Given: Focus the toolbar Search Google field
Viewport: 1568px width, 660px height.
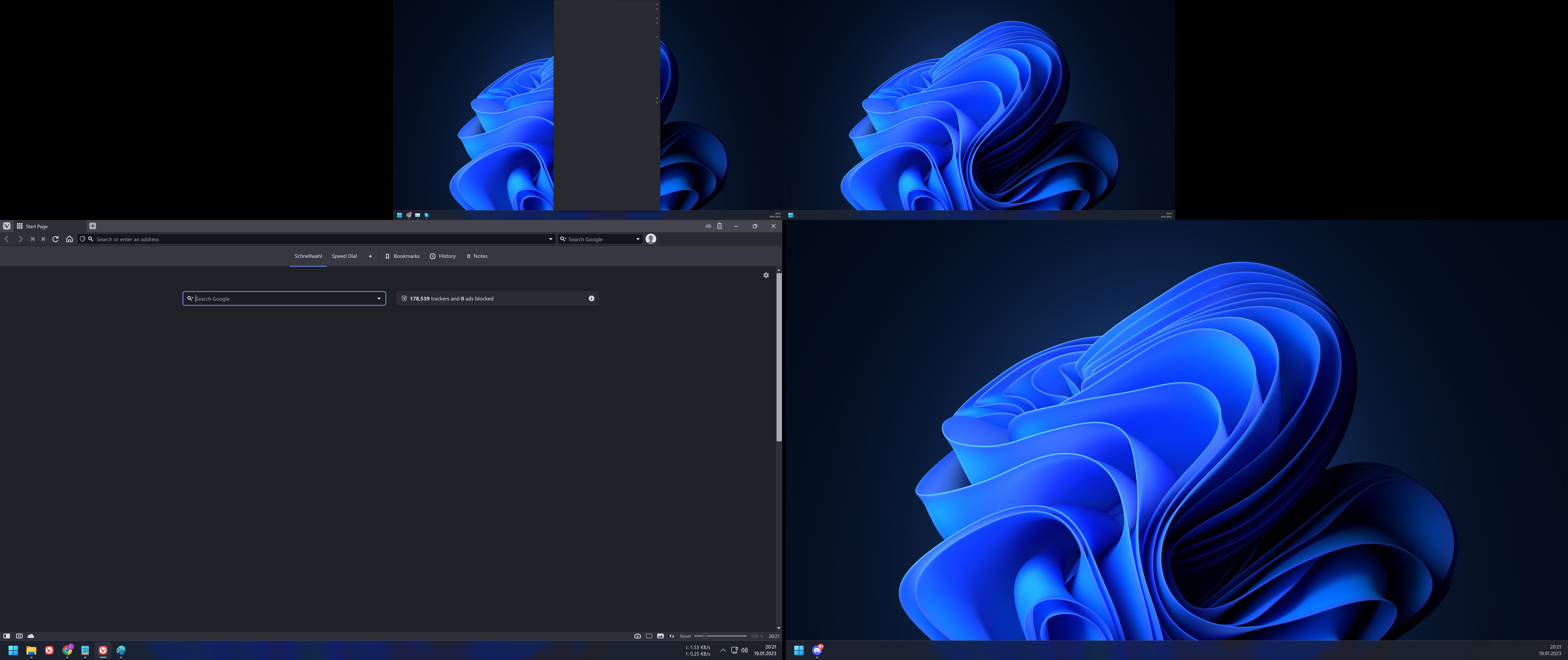Looking at the screenshot, I should click(x=600, y=239).
